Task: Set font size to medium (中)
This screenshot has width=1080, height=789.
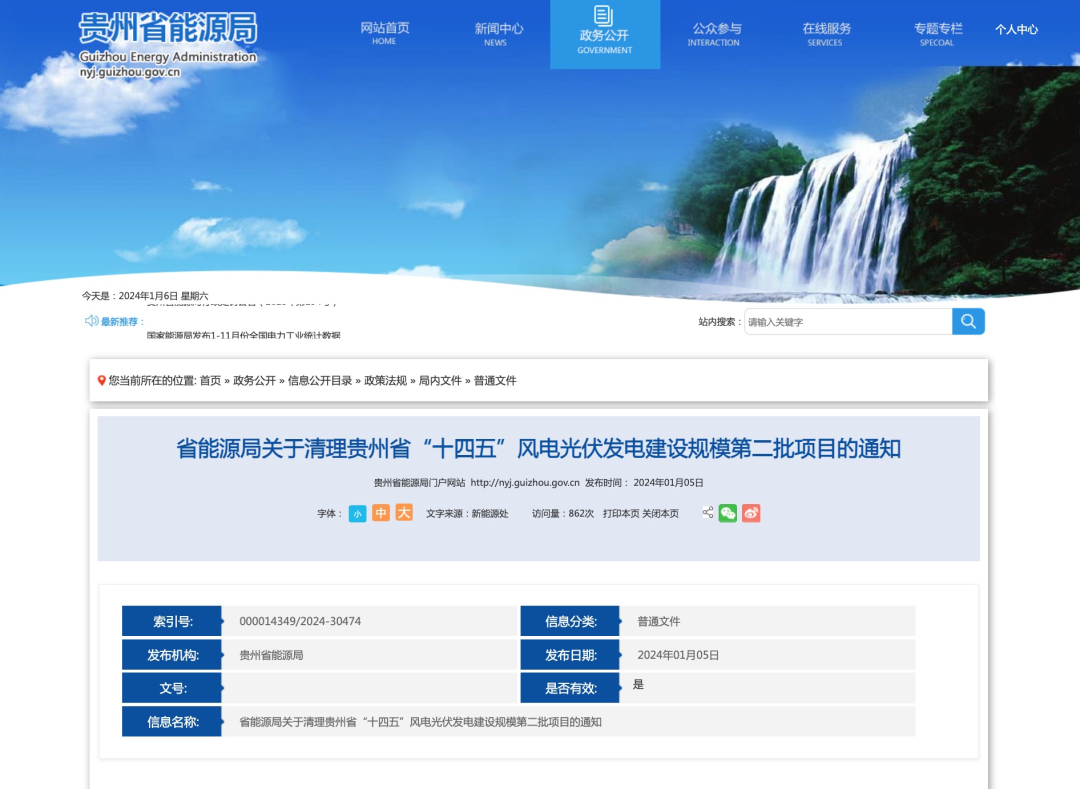Action: click(x=381, y=513)
